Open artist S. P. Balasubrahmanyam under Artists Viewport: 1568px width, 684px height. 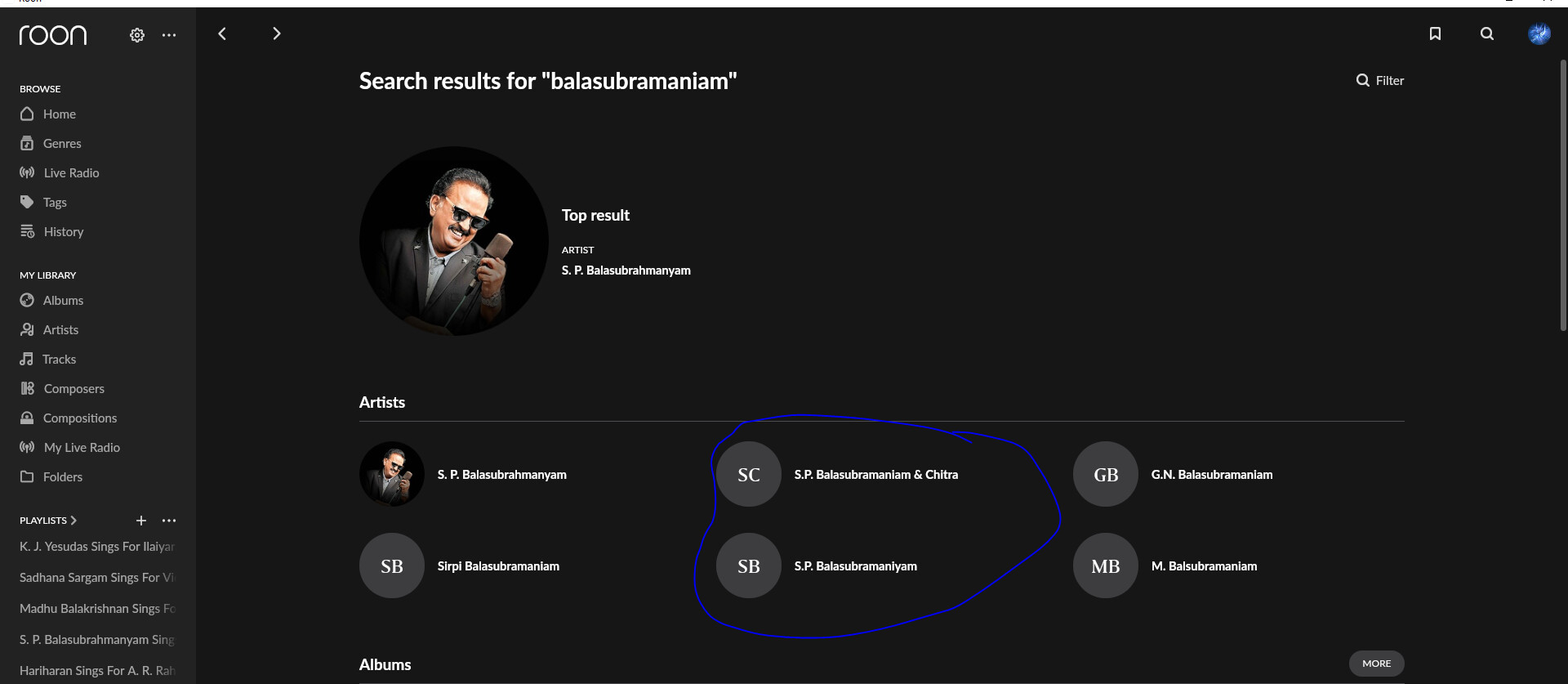click(x=501, y=475)
